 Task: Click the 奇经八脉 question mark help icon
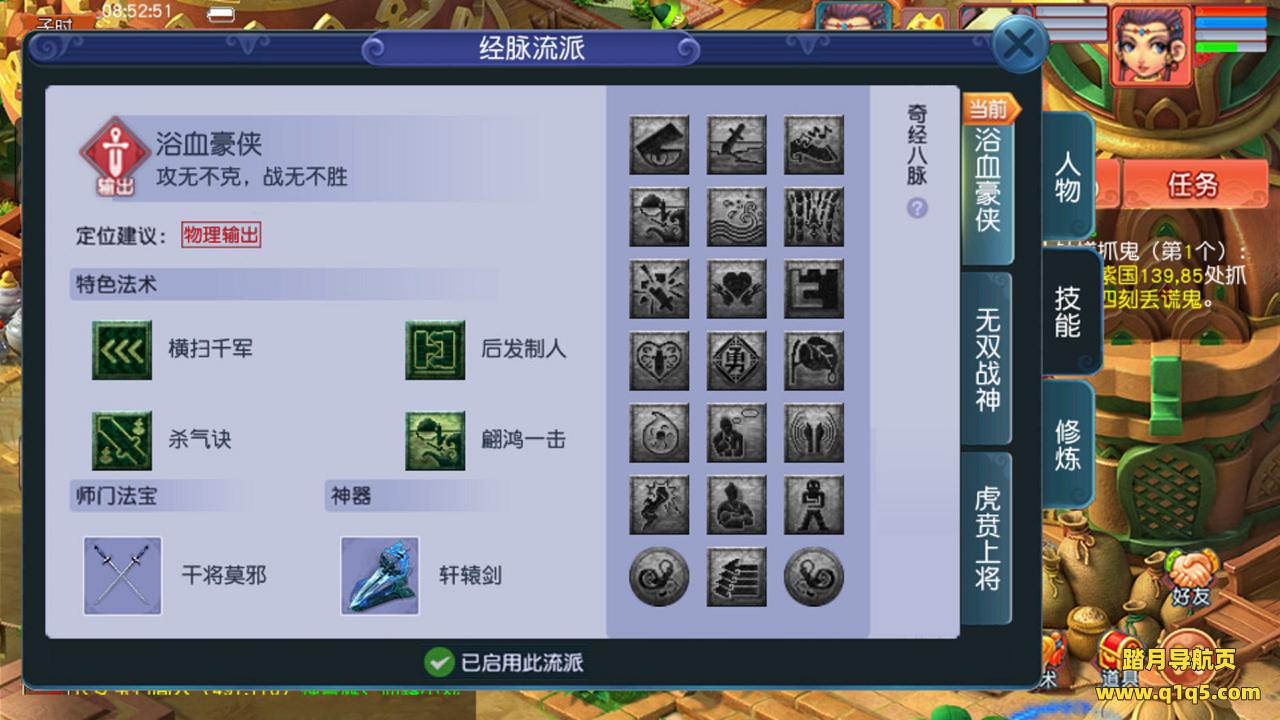pos(917,208)
